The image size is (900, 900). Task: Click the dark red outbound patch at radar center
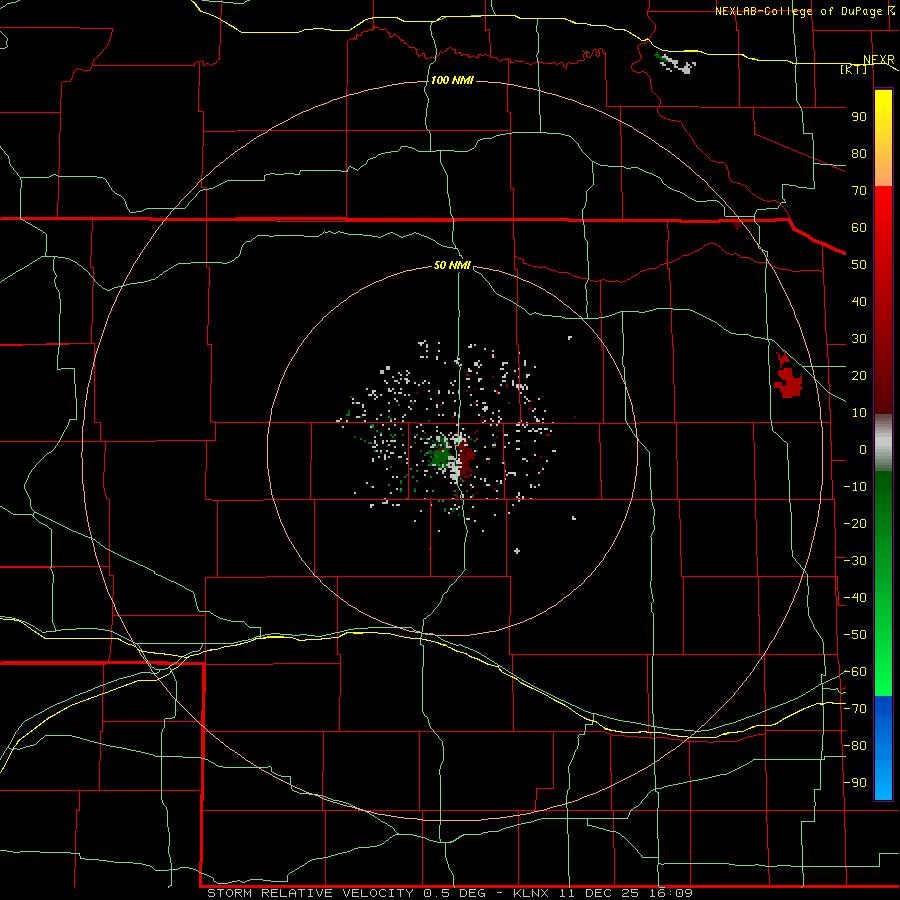click(x=467, y=459)
